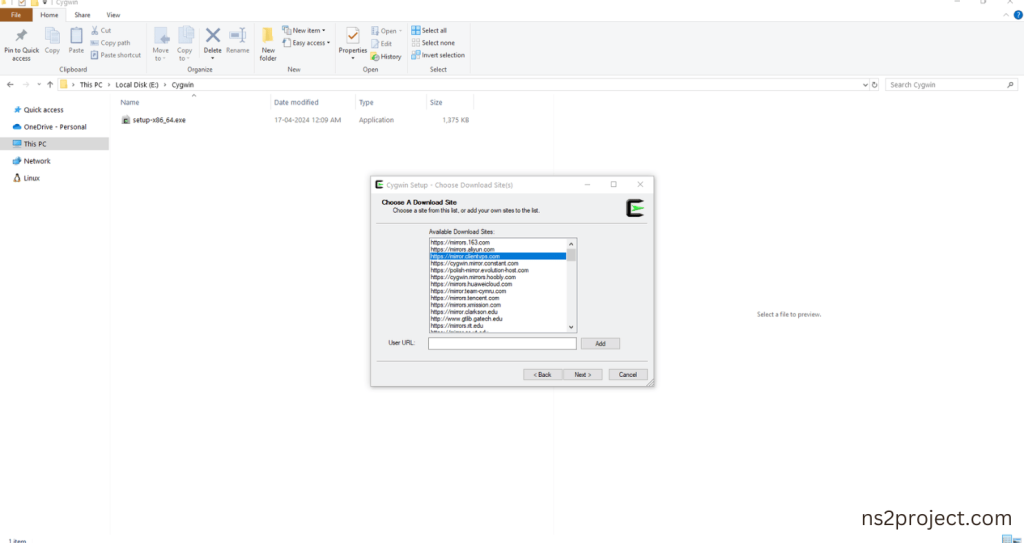Click Copy path in Clipboard group

(x=110, y=42)
